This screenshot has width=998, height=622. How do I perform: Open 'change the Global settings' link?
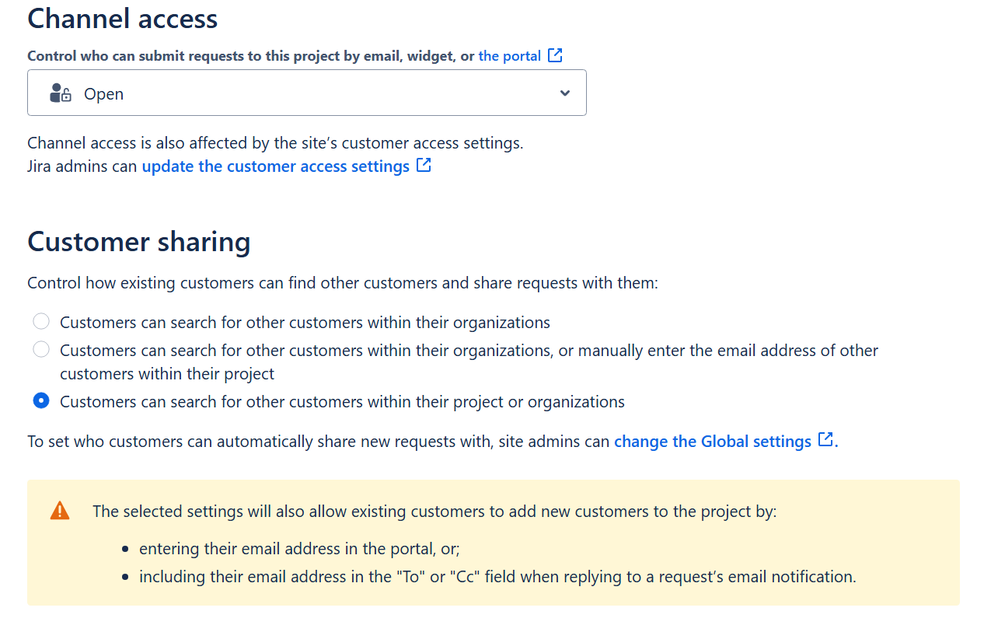click(712, 441)
